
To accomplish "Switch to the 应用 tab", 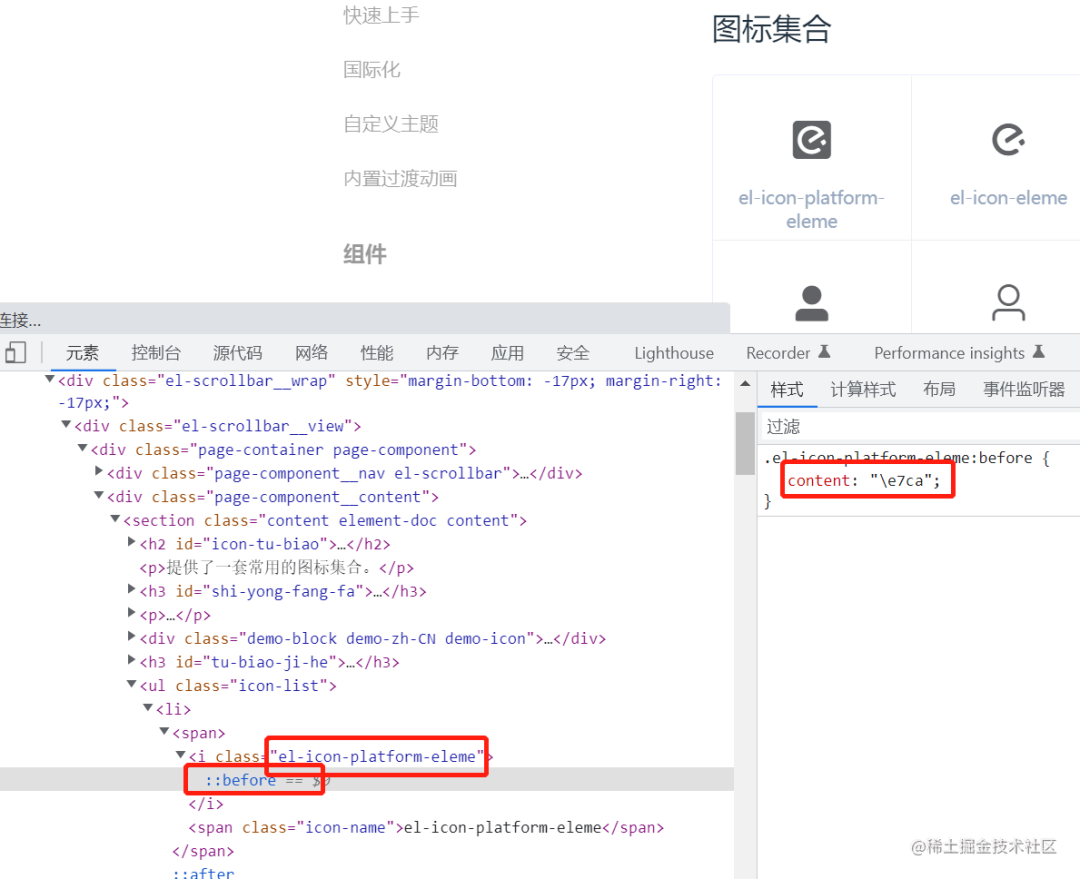I will 508,353.
